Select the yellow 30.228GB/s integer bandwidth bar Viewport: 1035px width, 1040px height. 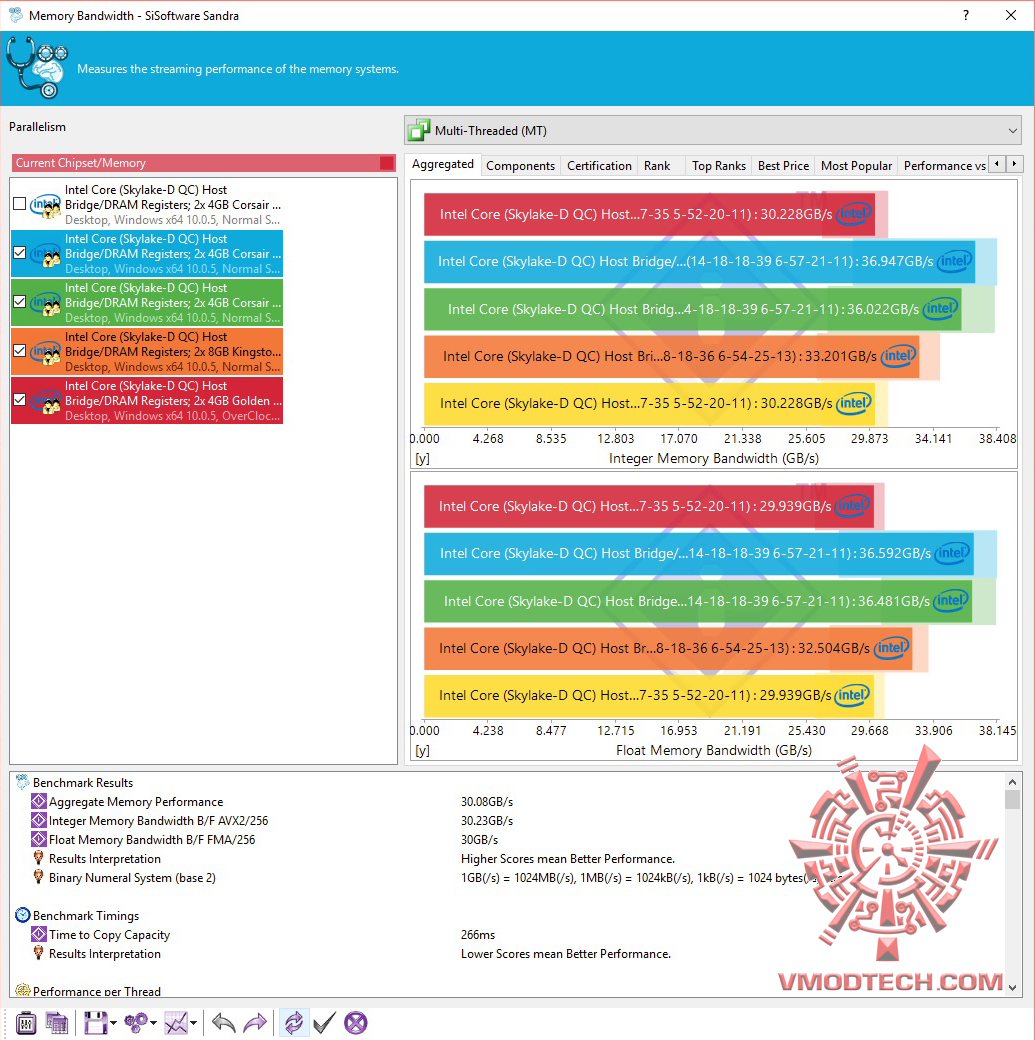coord(650,403)
